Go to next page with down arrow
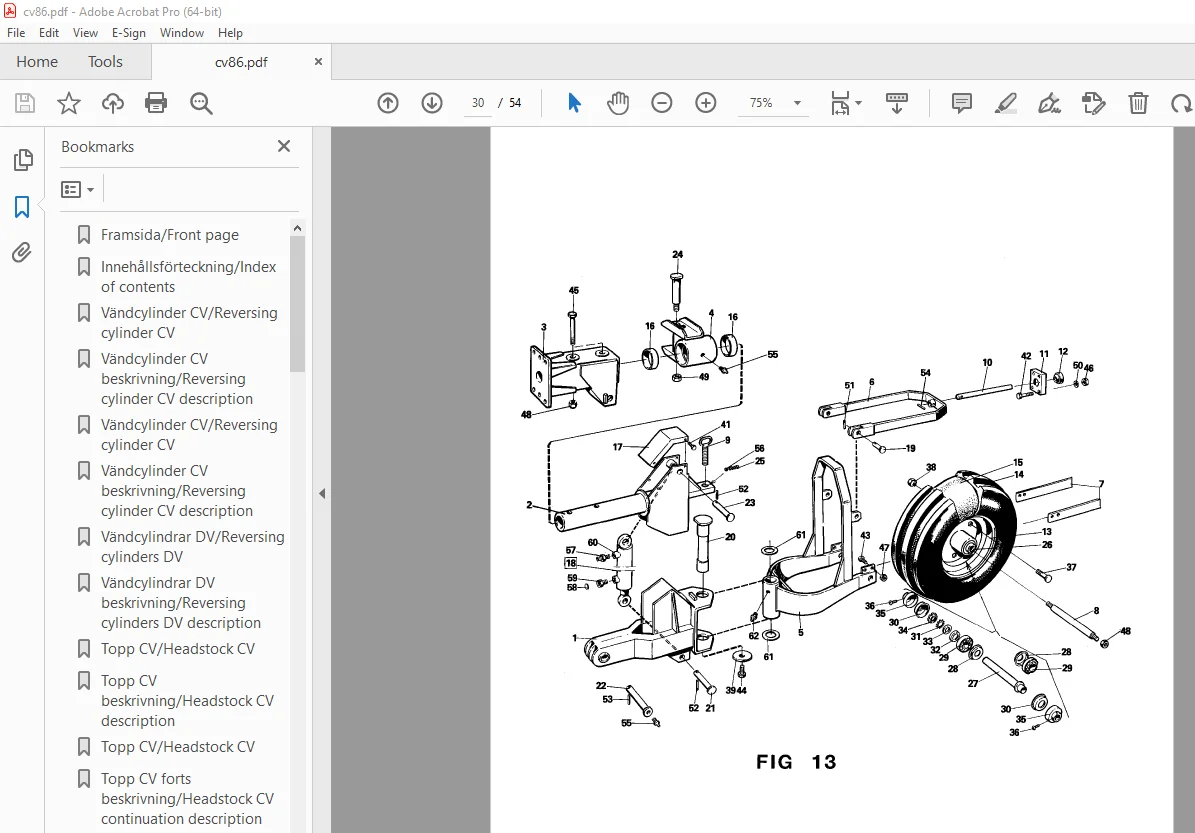Screen dimensions: 1195x833 432,103
